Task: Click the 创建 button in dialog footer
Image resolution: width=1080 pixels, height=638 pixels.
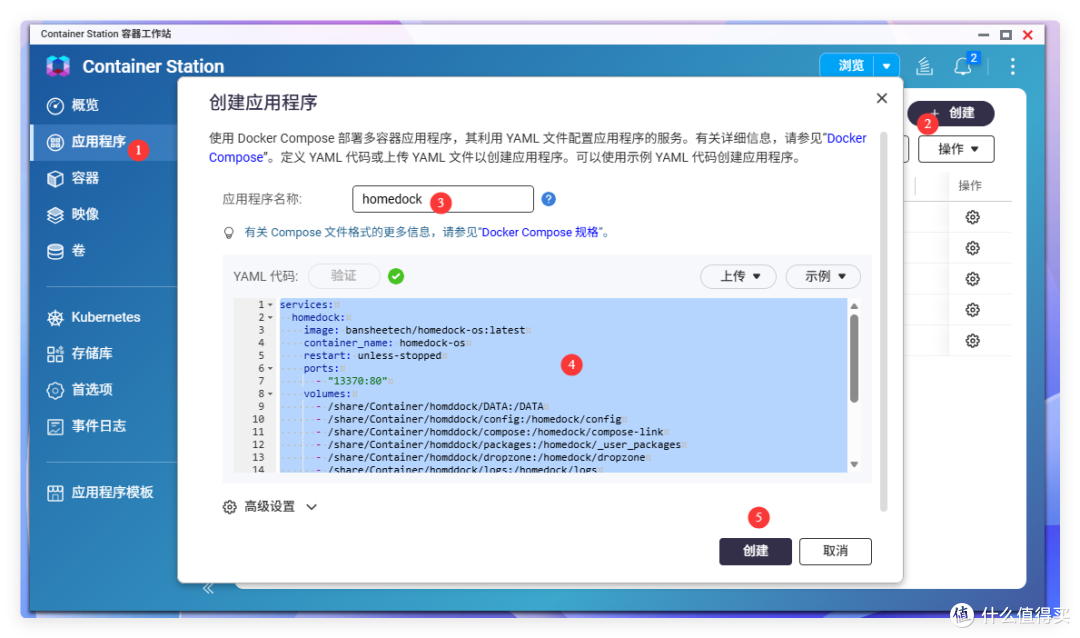Action: (x=756, y=551)
